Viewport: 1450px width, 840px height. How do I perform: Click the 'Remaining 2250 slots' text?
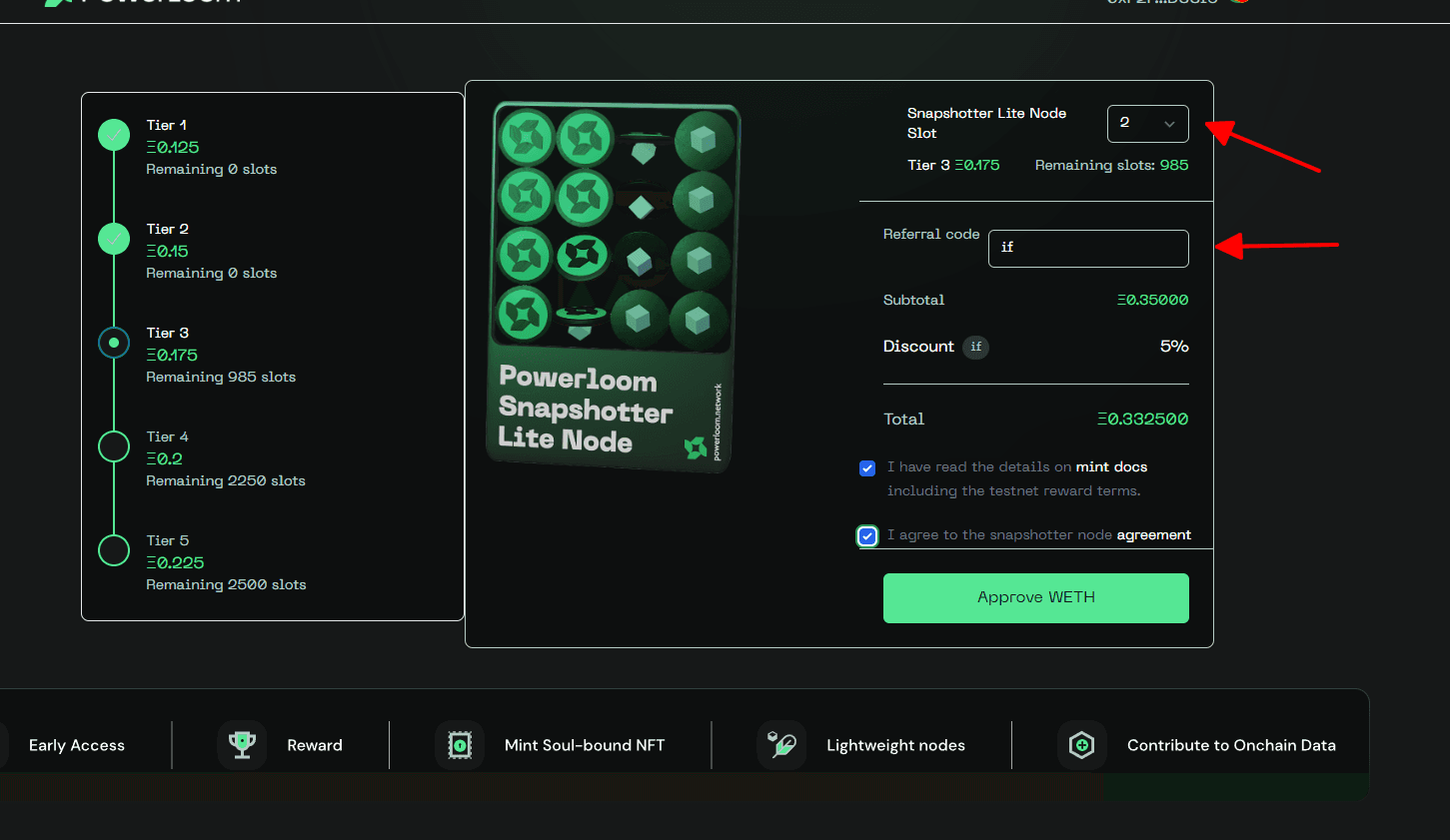click(x=226, y=481)
